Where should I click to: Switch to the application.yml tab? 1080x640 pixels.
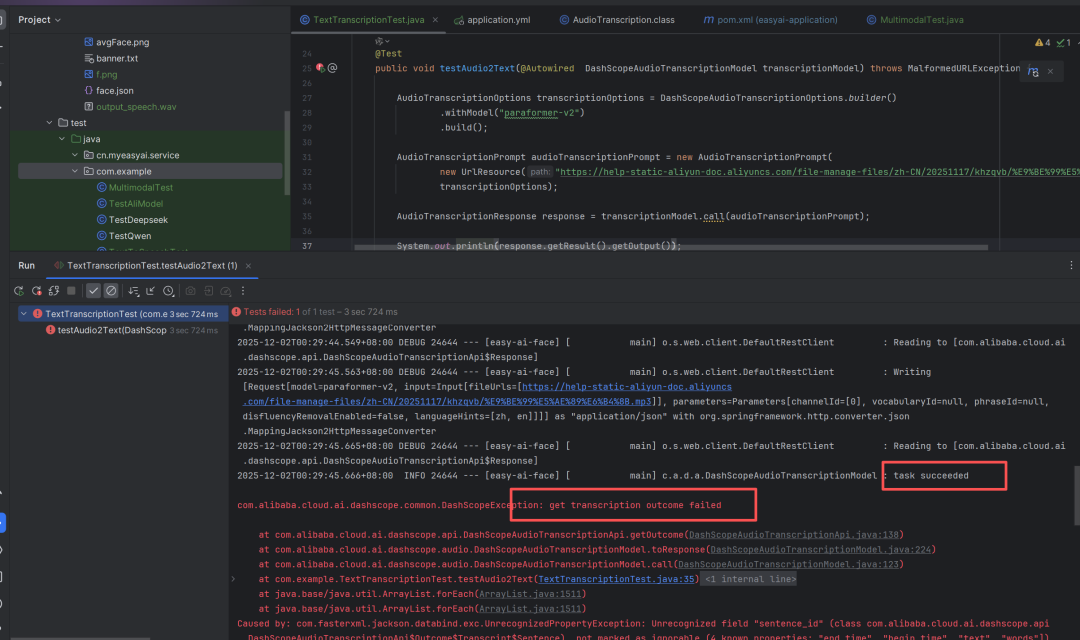(493, 20)
